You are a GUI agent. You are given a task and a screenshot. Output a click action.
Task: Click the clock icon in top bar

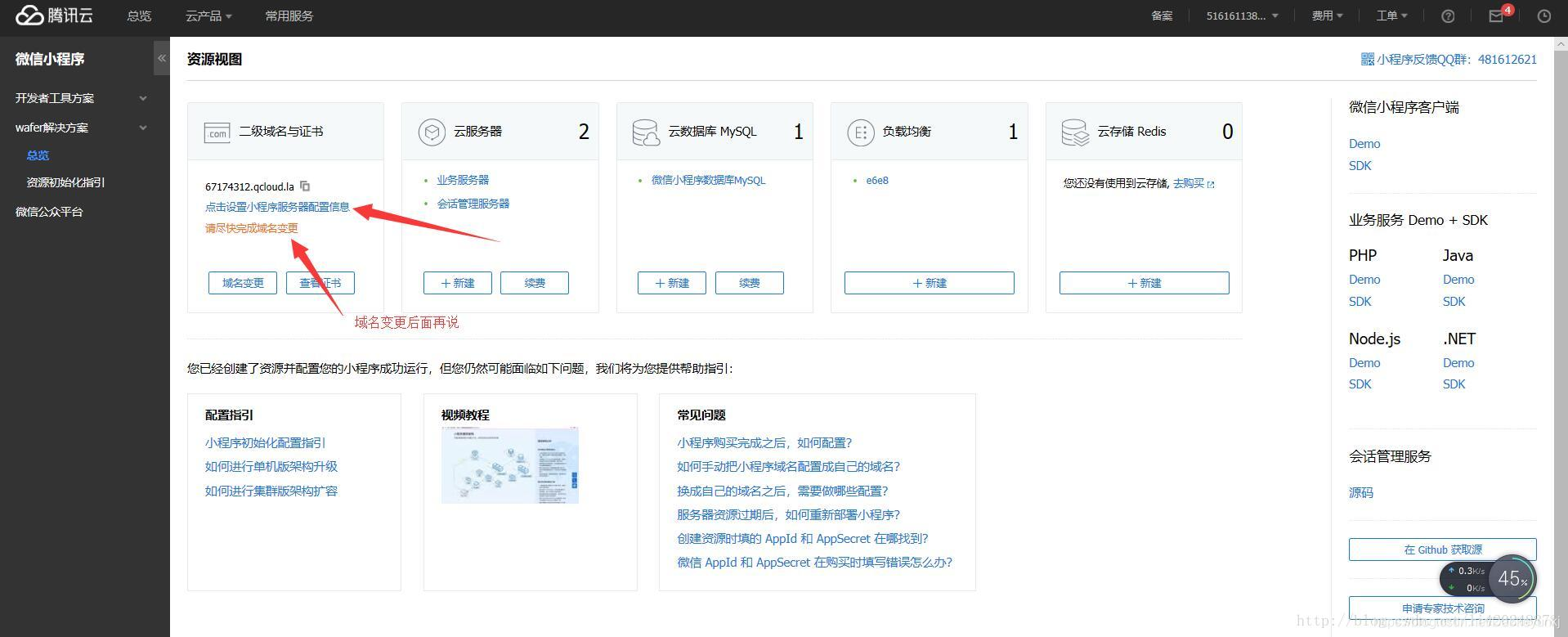click(1543, 16)
